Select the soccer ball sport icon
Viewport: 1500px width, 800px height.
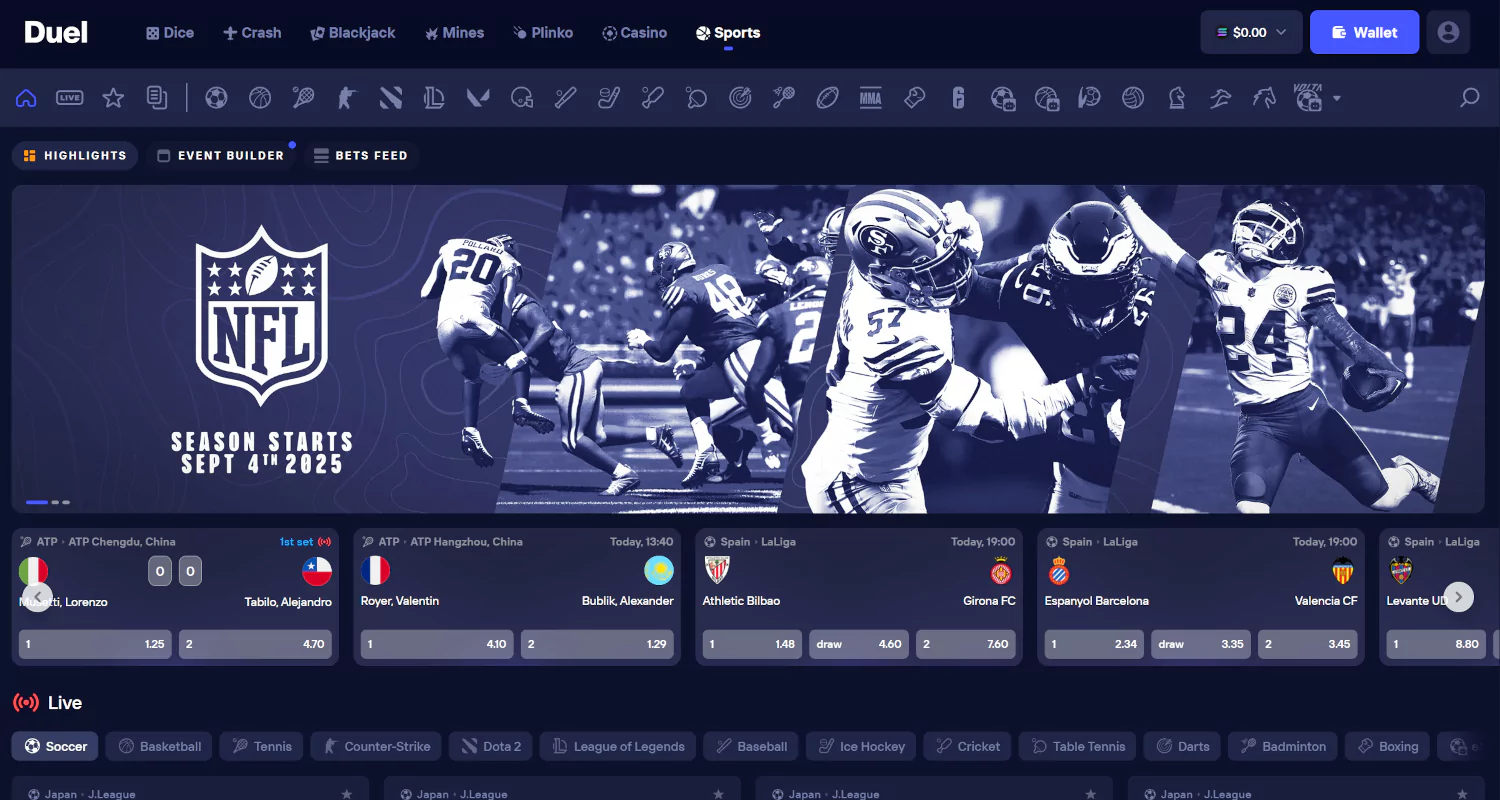point(216,97)
